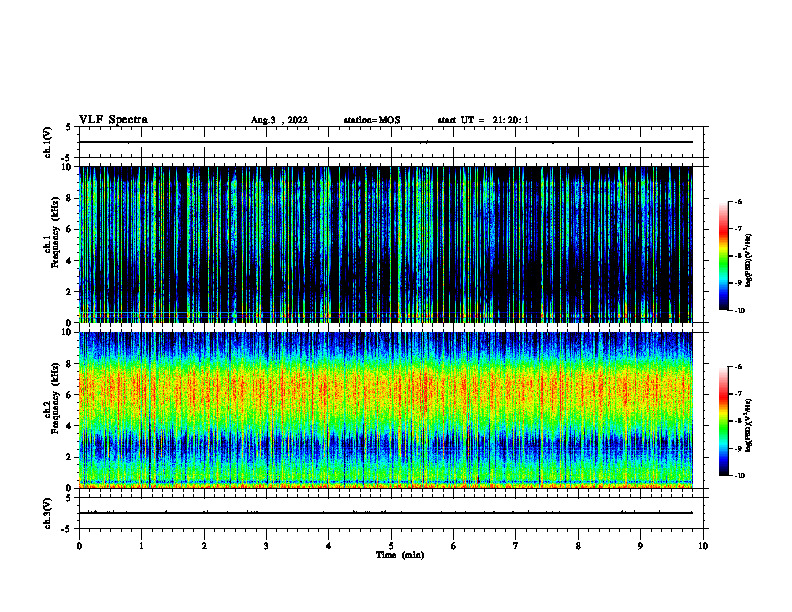This screenshot has height=612, width=792.
Task: Click the ch.3 voltage waveform trace panel
Action: pos(391,513)
